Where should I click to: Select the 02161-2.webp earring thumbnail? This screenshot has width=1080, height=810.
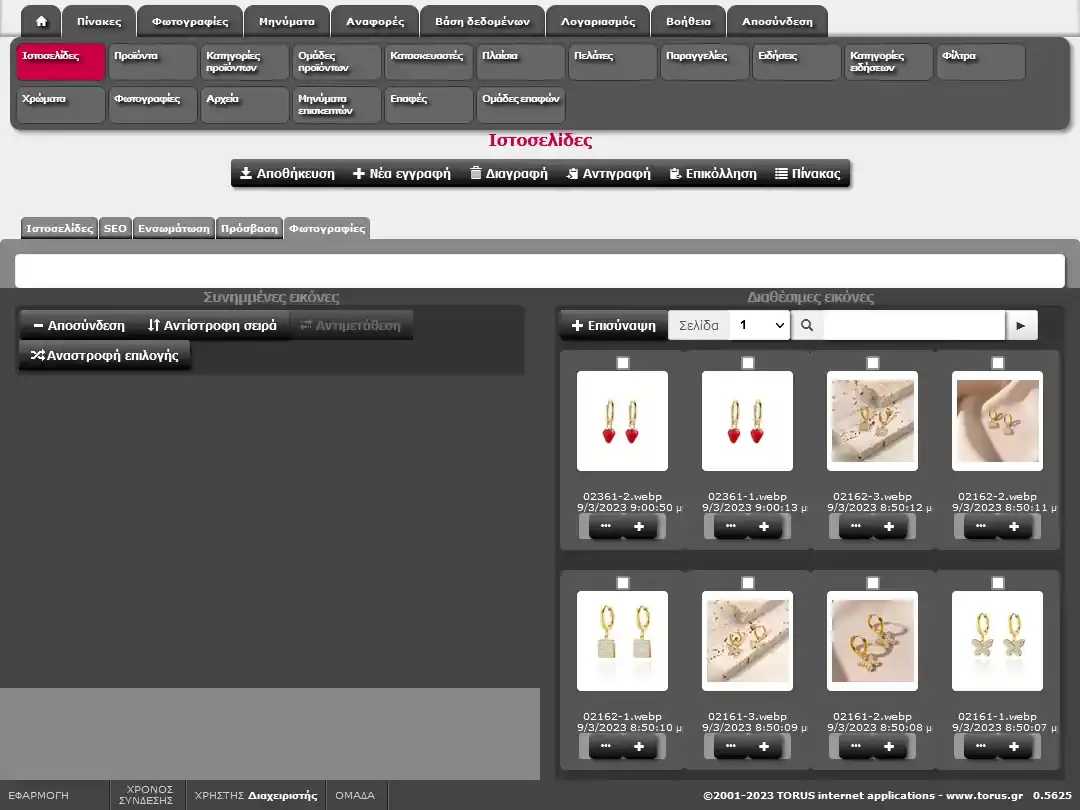pyautogui.click(x=872, y=641)
